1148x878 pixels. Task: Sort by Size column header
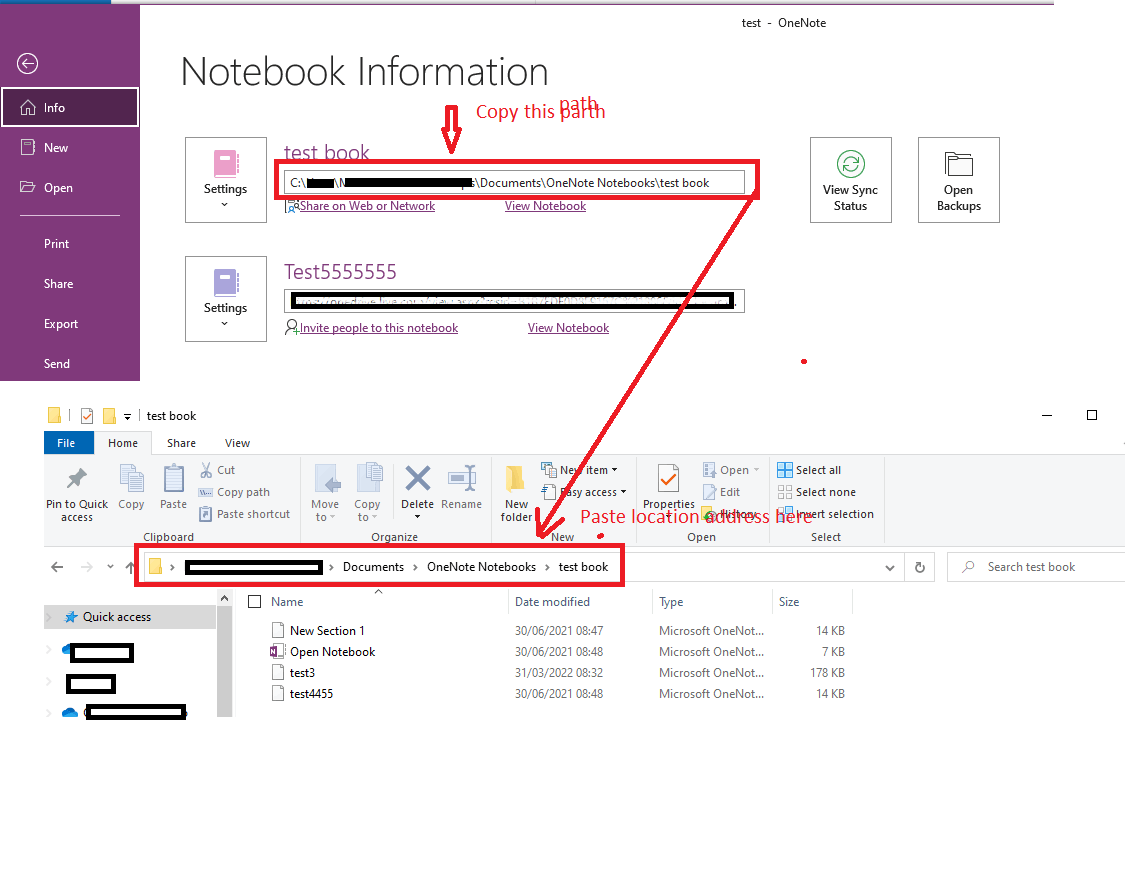coord(789,602)
